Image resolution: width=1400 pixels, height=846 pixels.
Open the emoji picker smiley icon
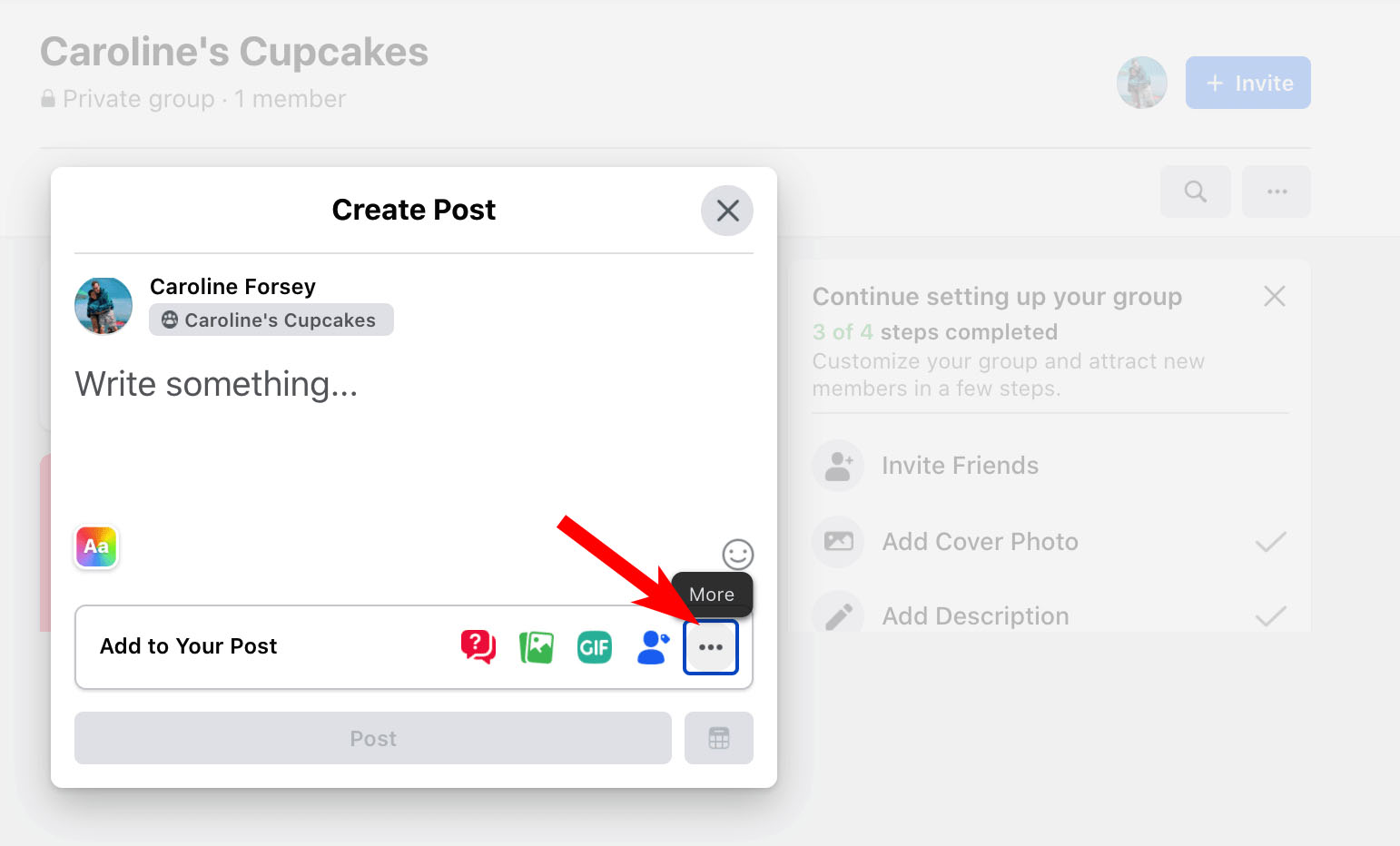[737, 554]
